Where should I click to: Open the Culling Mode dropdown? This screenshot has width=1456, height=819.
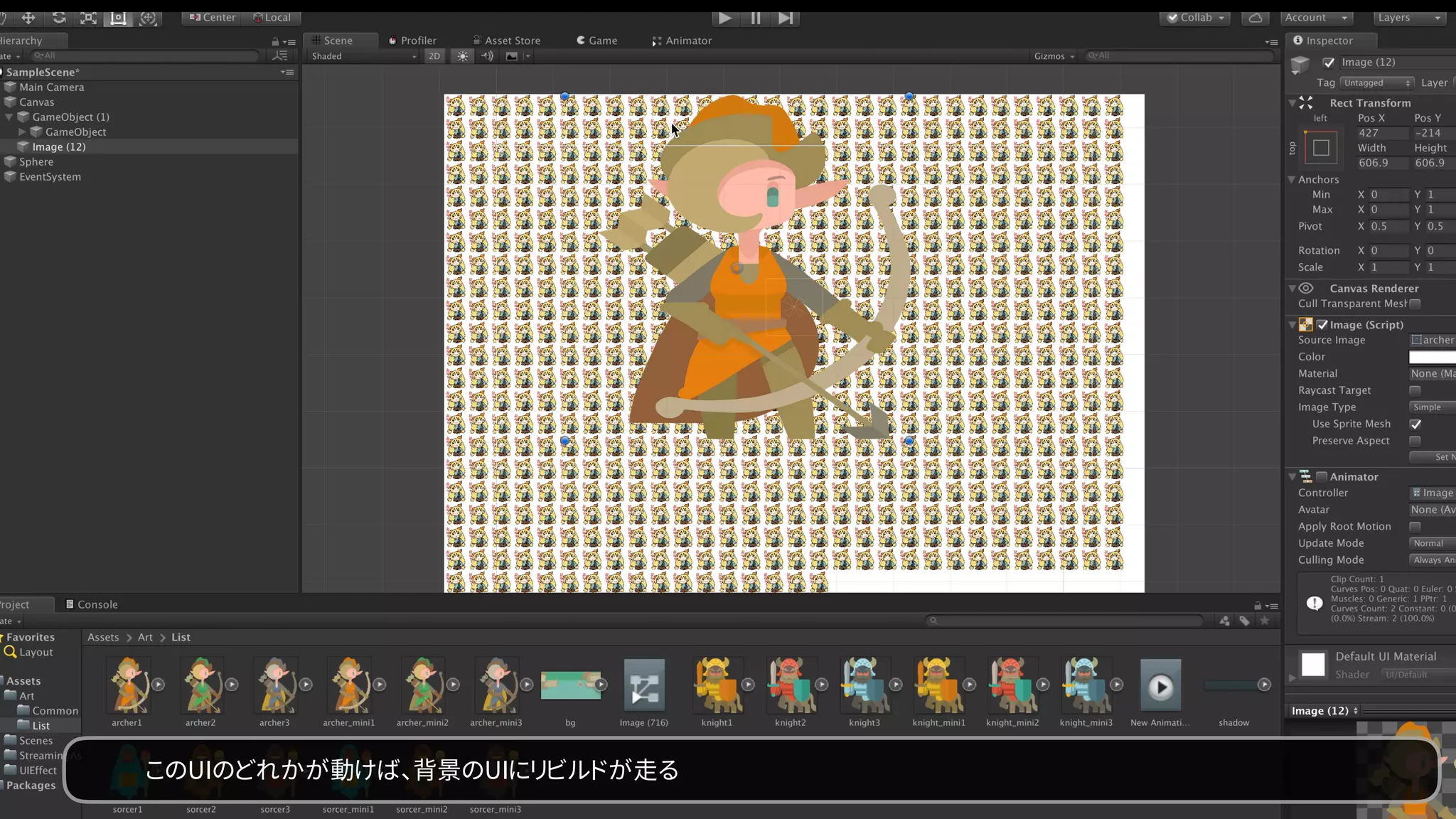[1433, 560]
